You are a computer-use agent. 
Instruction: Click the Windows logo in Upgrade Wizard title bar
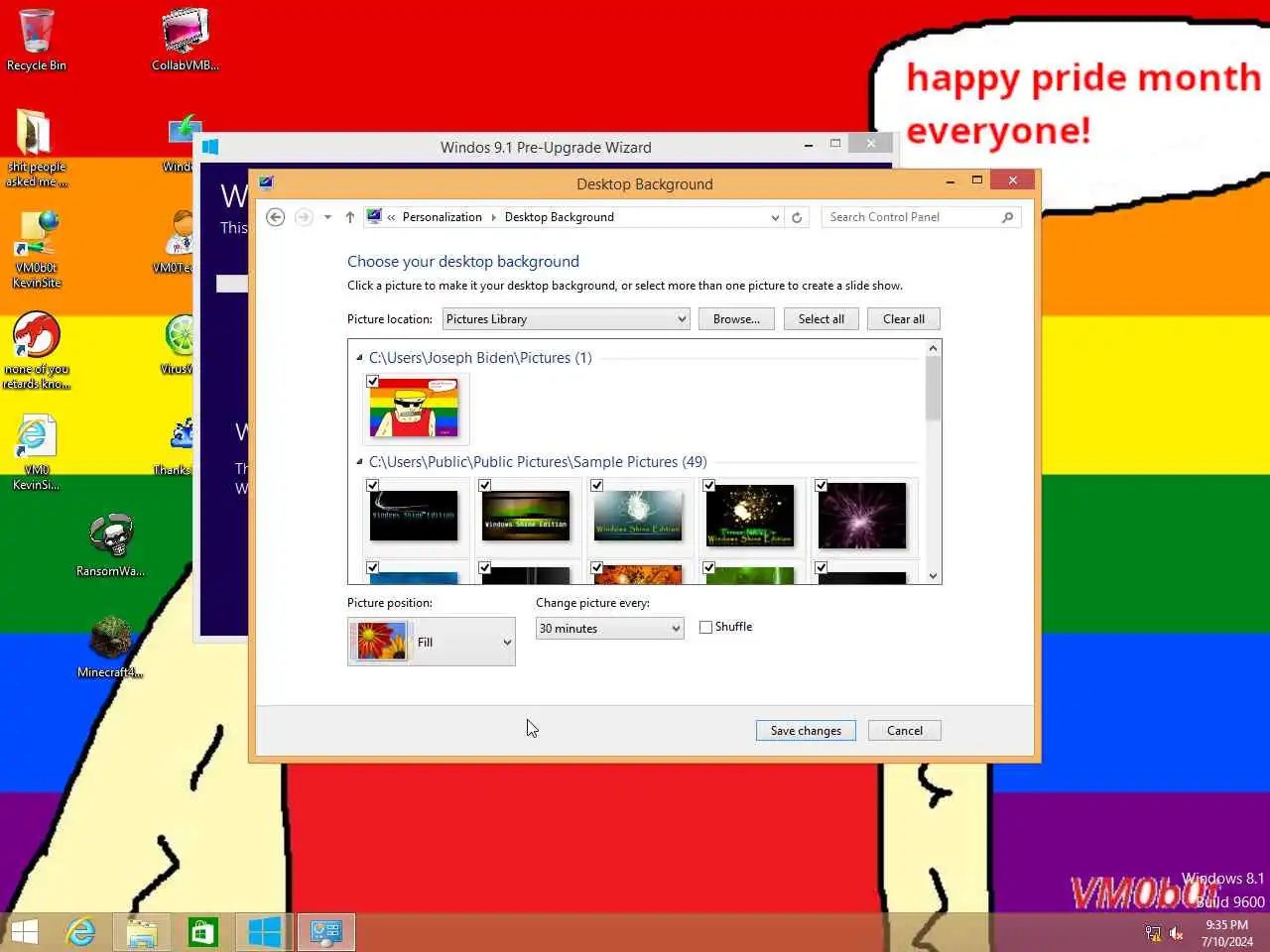pyautogui.click(x=210, y=147)
